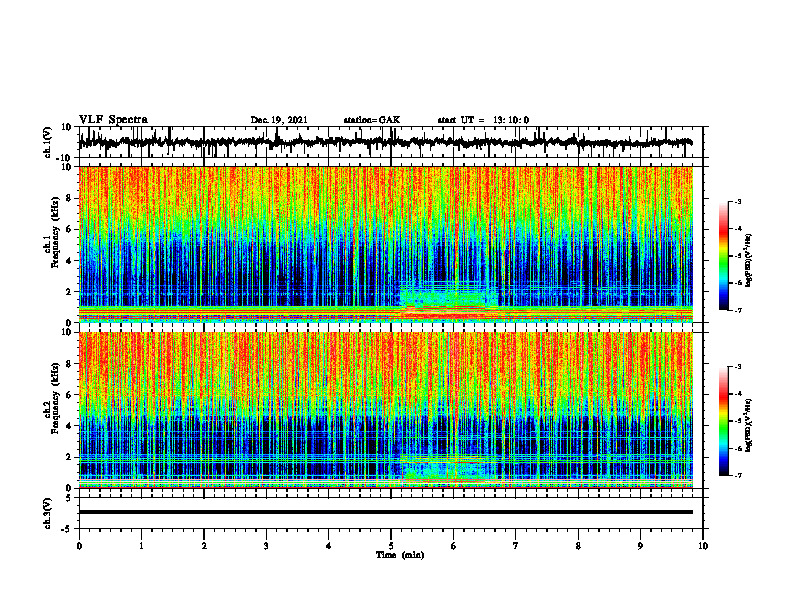This screenshot has width=792, height=612.
Task: Click the "station=GAK" label
Action: tap(372, 120)
